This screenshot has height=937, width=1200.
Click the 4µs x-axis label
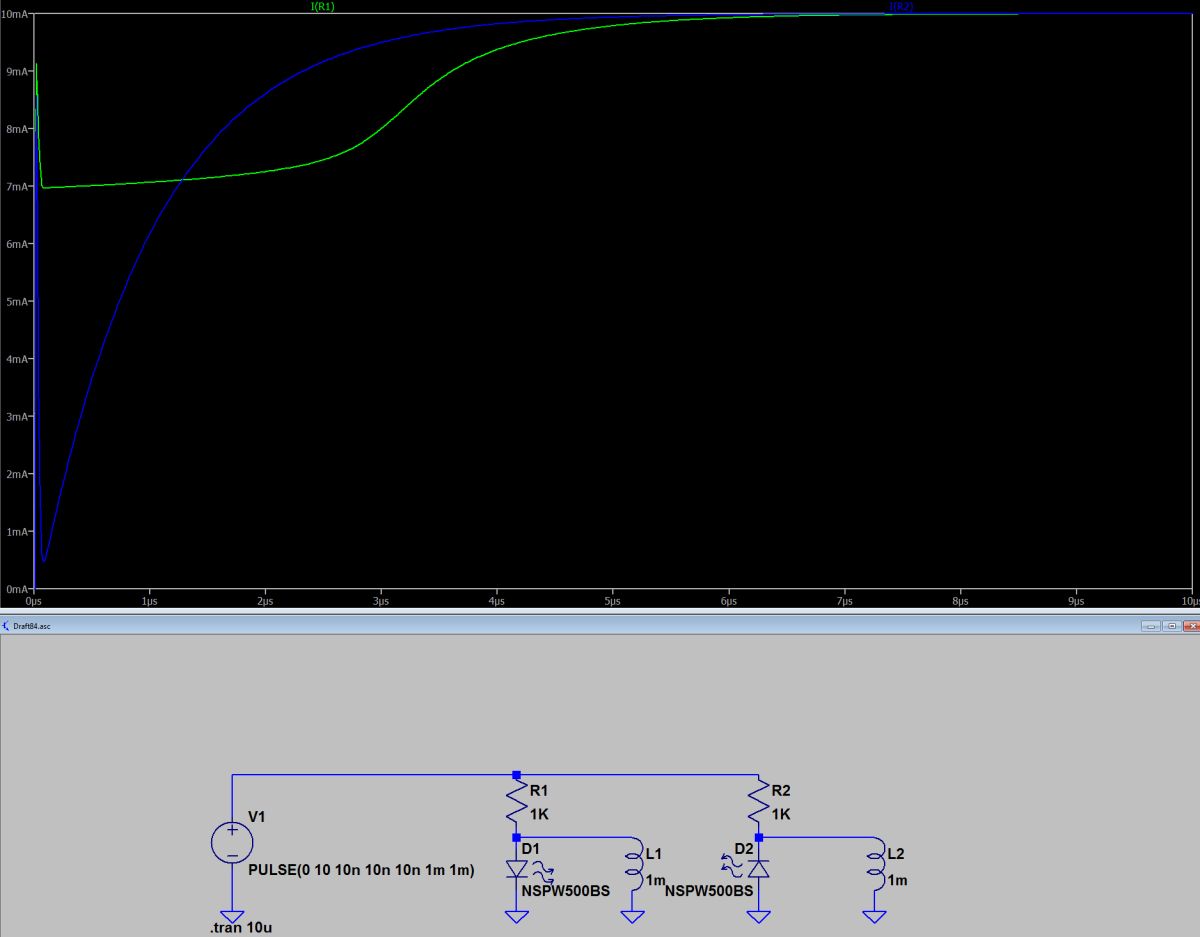497,602
